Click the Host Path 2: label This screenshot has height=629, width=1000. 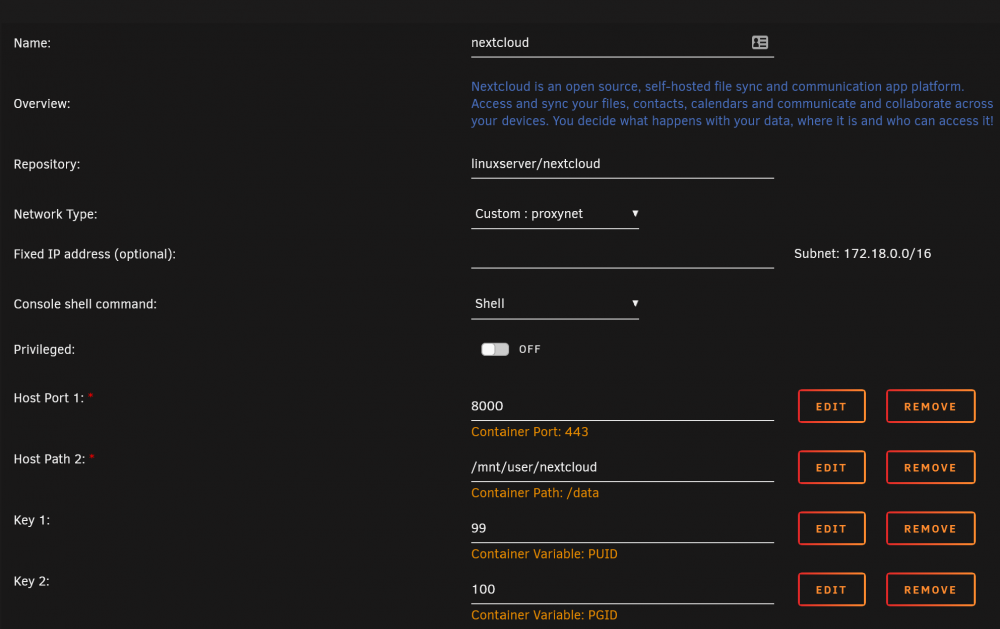point(50,459)
